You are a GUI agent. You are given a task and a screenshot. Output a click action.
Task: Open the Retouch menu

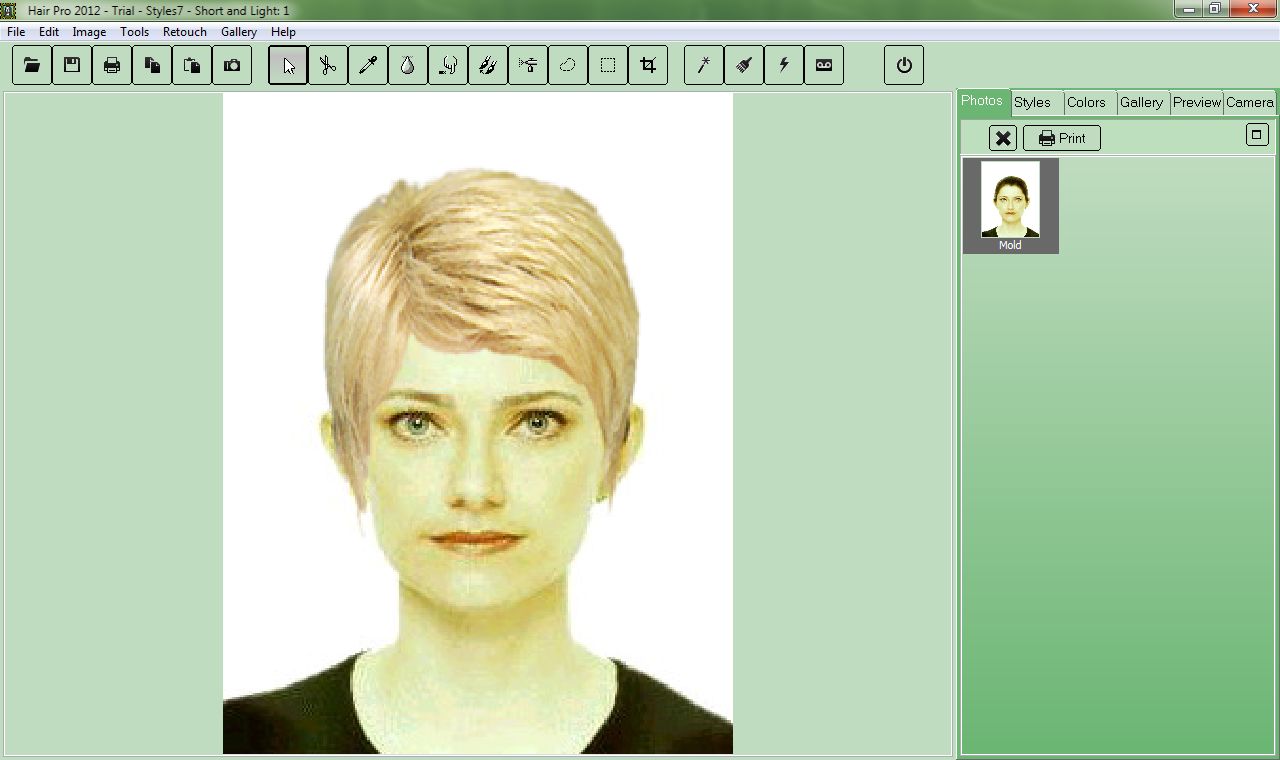click(185, 32)
